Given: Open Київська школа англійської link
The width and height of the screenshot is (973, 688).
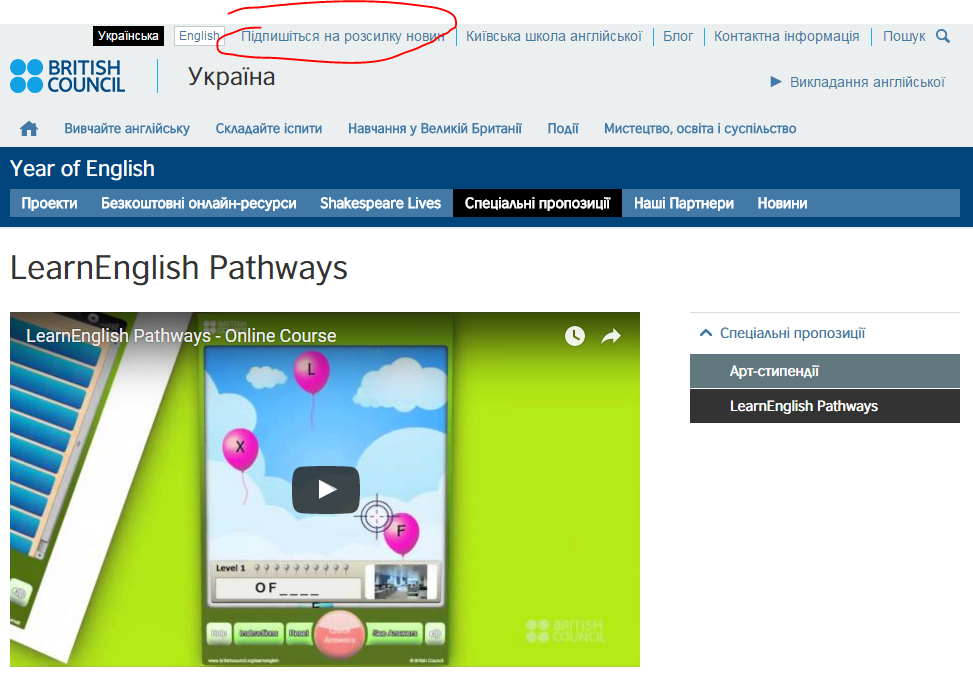Looking at the screenshot, I should 554,36.
